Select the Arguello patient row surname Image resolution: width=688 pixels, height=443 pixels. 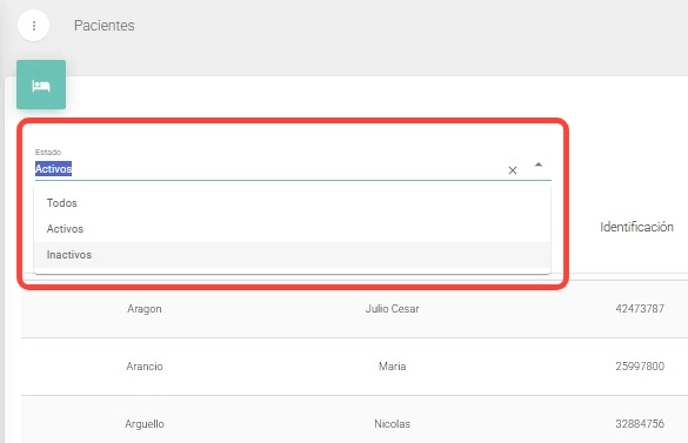click(x=144, y=424)
